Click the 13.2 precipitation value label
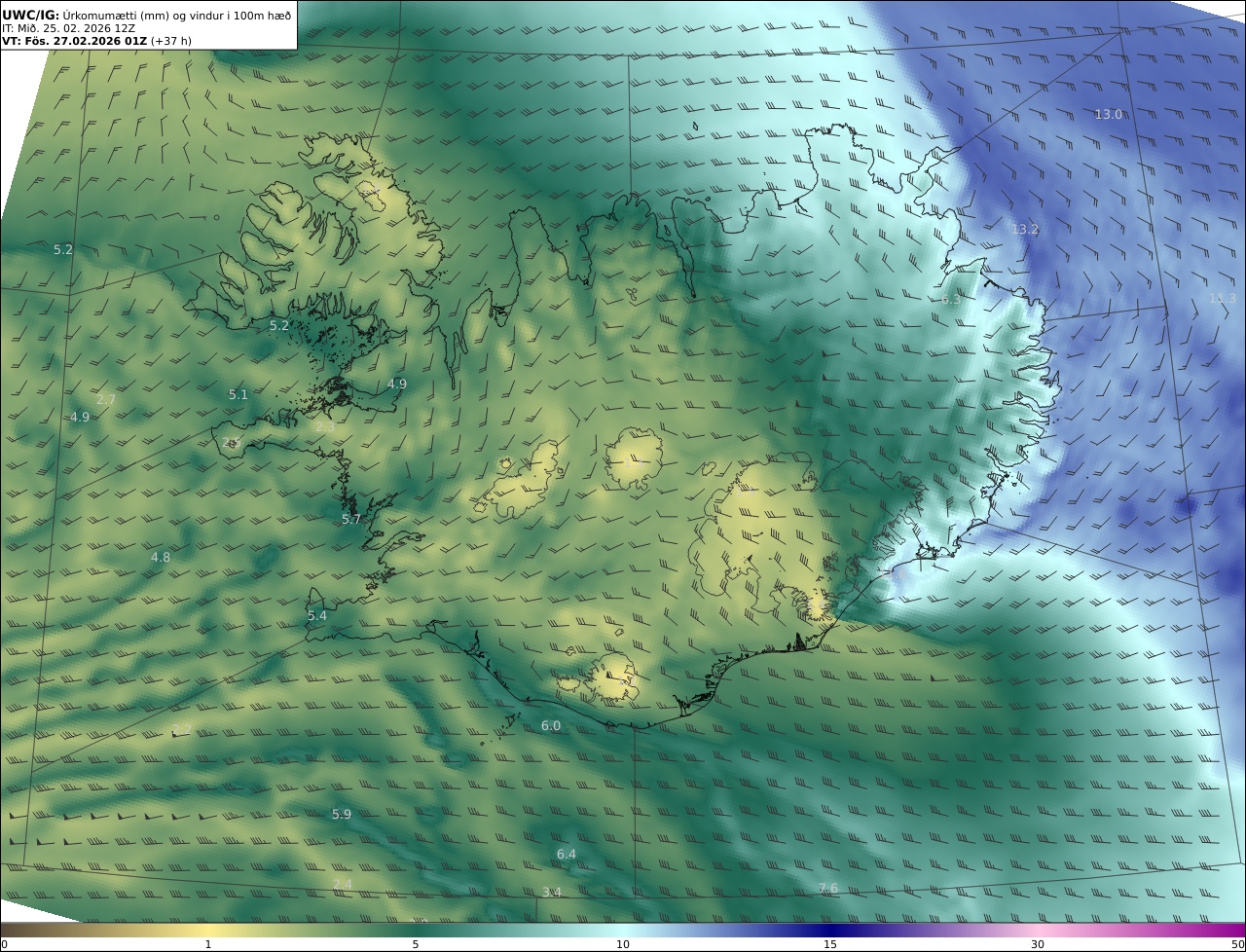The width and height of the screenshot is (1246, 952). point(1024,229)
